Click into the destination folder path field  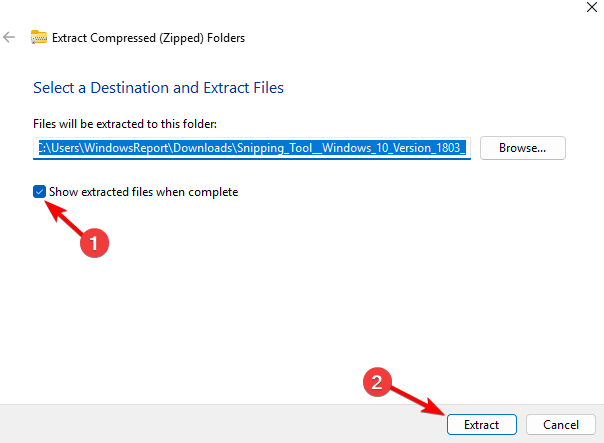click(252, 148)
